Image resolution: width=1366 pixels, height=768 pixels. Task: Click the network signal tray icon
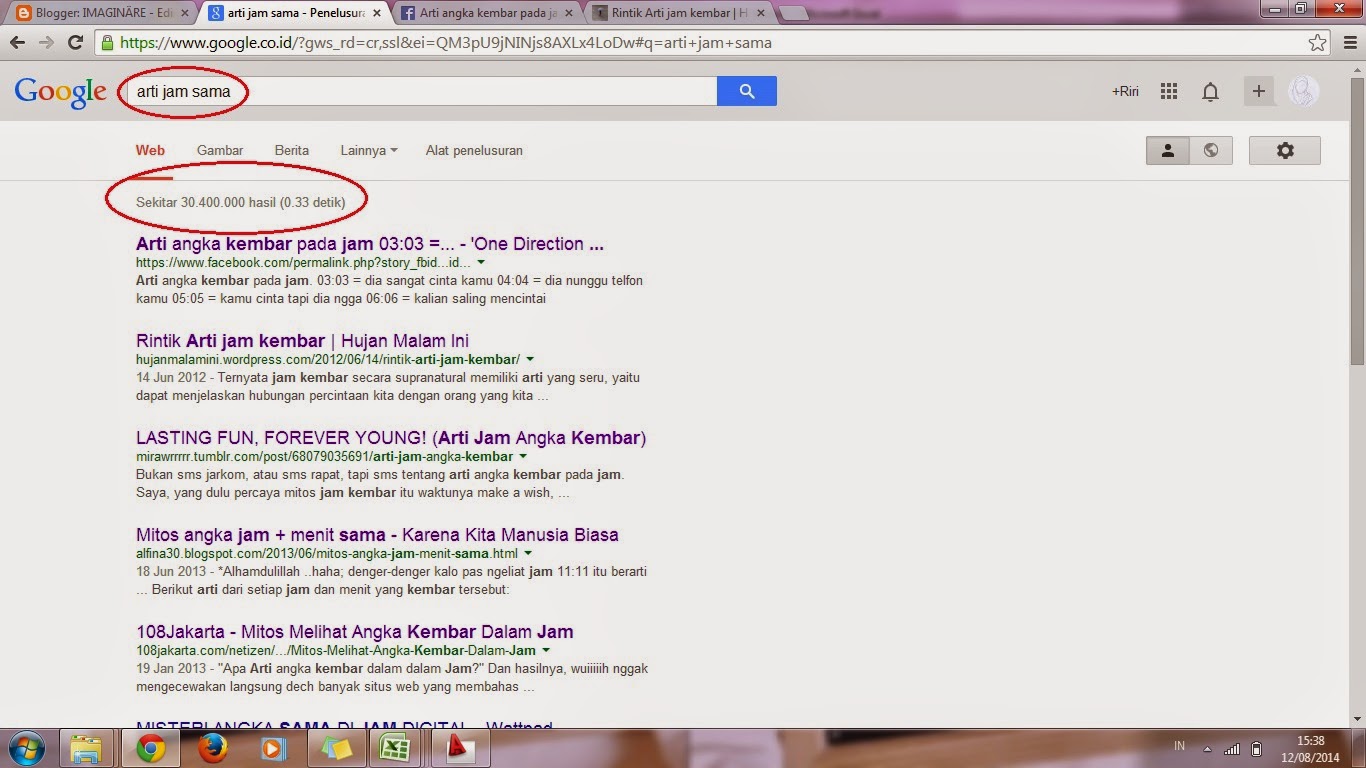[x=1233, y=748]
